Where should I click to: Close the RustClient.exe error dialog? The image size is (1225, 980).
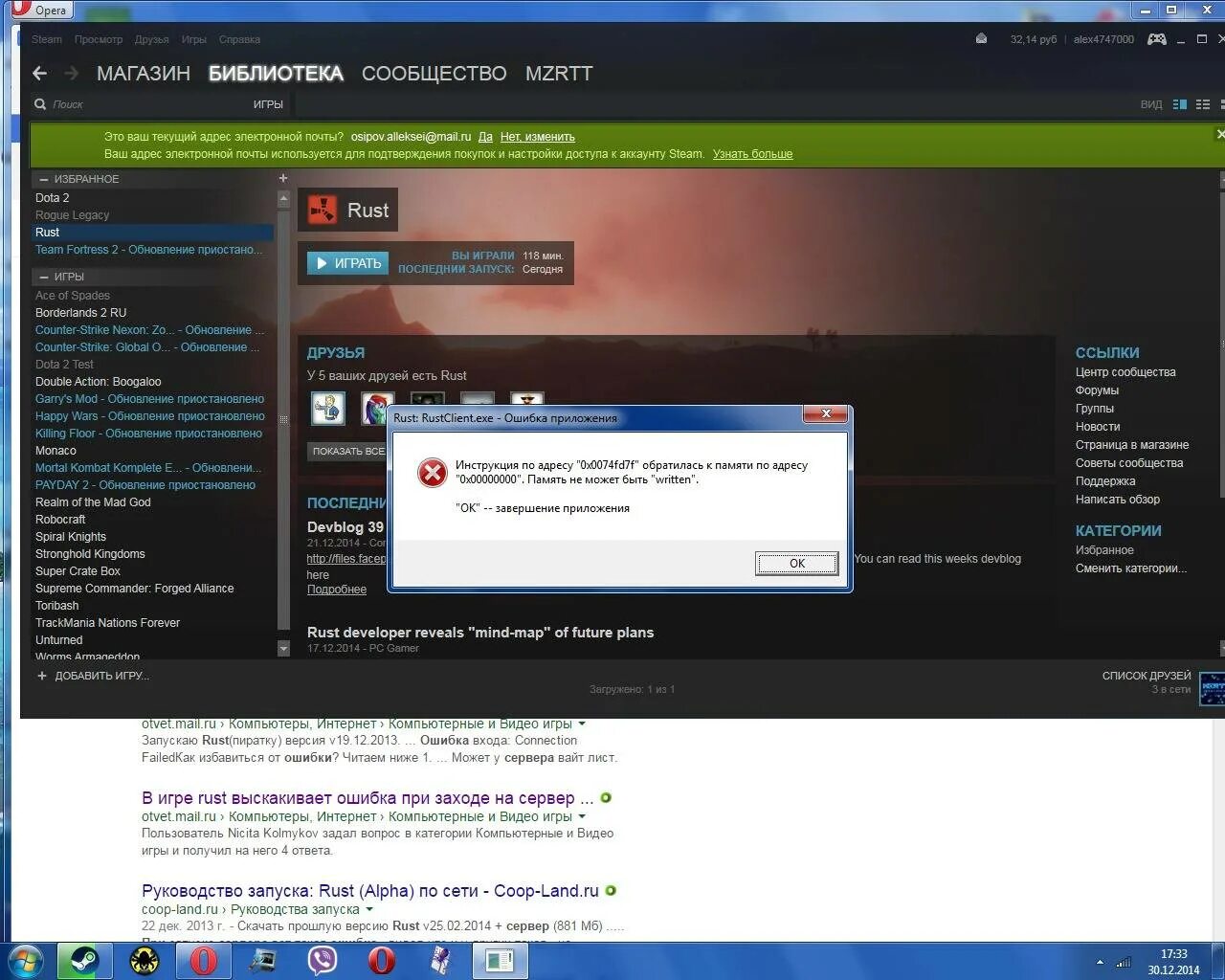(825, 413)
